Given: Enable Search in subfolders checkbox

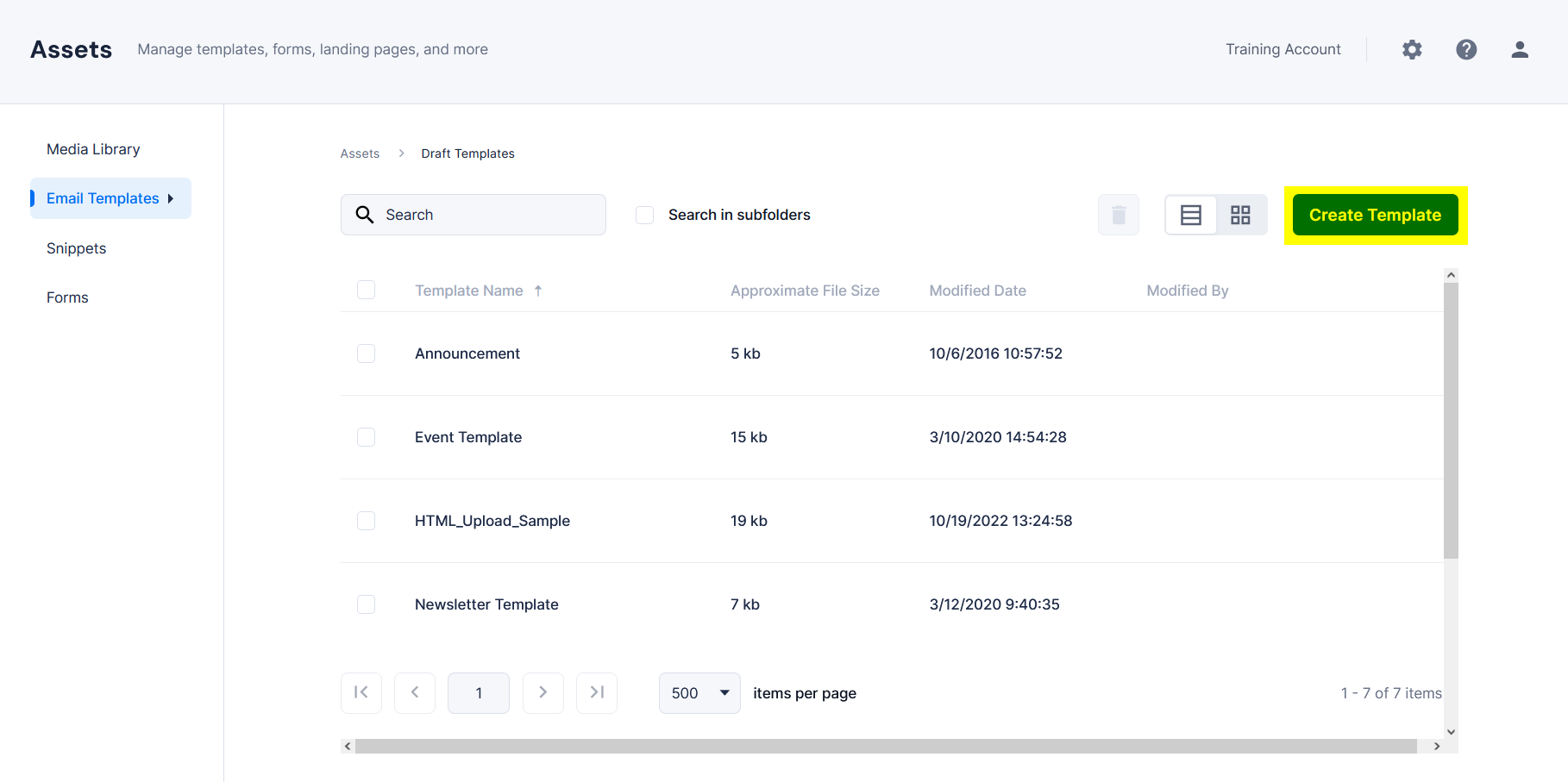Looking at the screenshot, I should pyautogui.click(x=644, y=215).
